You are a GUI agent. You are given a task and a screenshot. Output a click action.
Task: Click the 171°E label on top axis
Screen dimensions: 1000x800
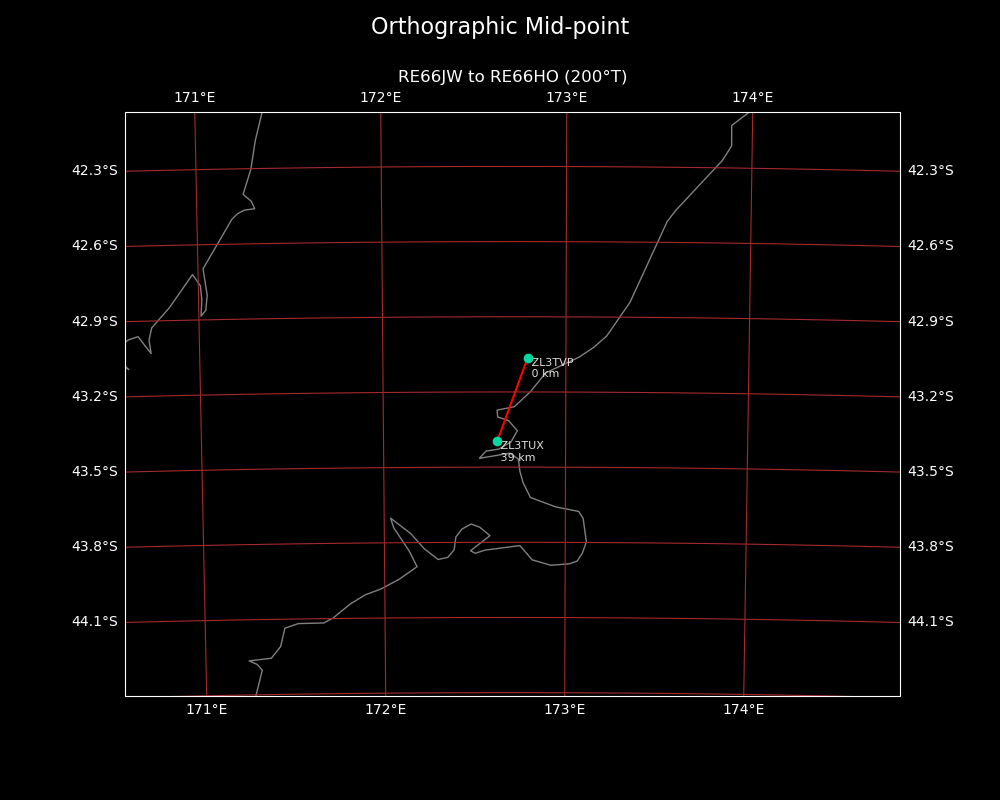pyautogui.click(x=194, y=98)
